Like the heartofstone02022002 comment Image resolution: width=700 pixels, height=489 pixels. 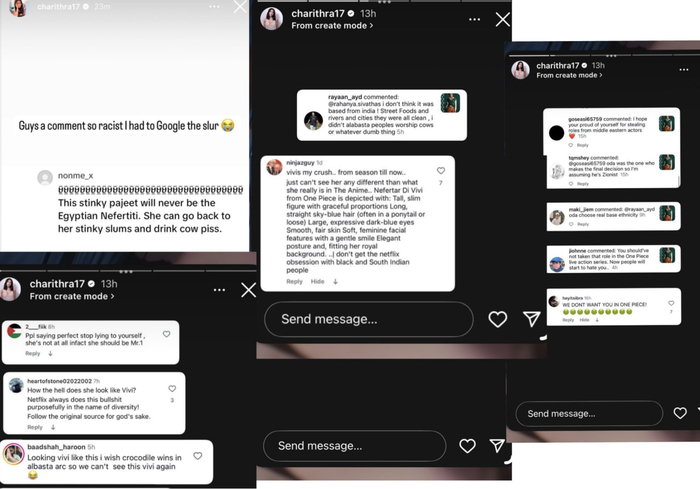[172, 389]
